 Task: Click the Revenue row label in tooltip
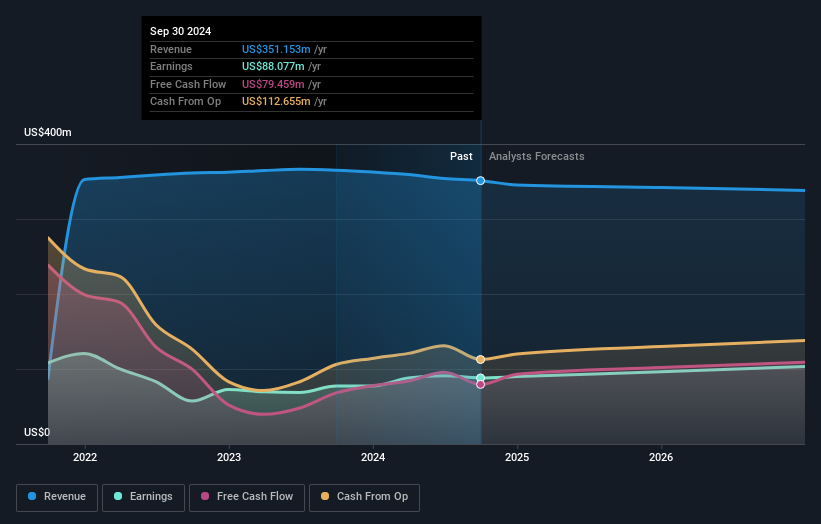tap(171, 49)
